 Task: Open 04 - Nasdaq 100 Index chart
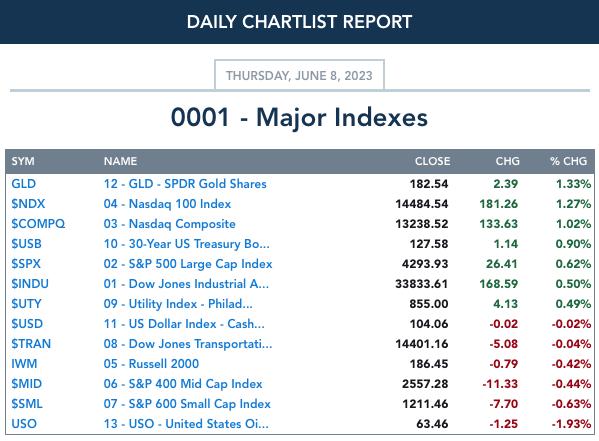pos(167,204)
